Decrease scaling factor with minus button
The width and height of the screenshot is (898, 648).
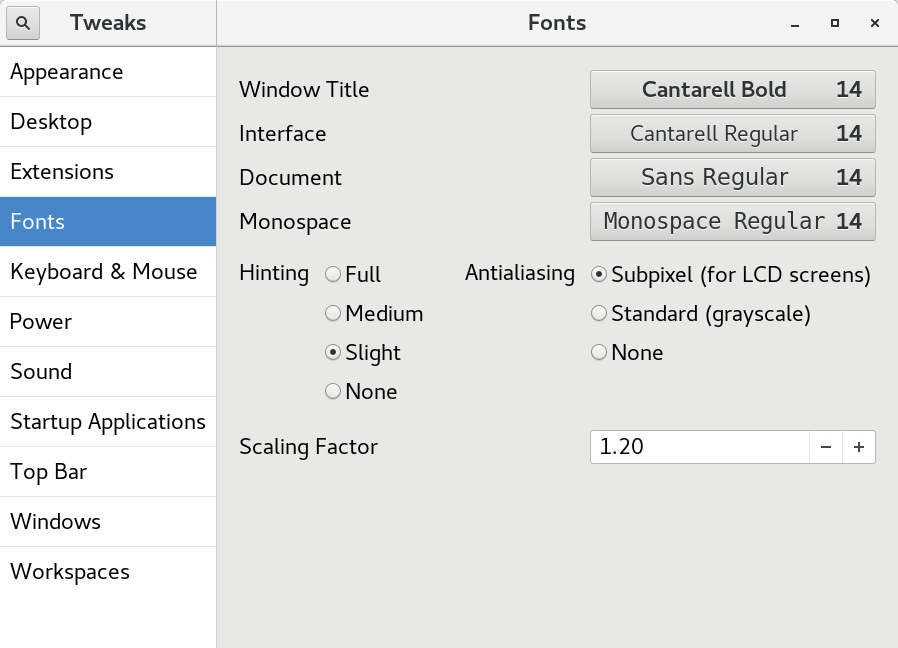pyautogui.click(x=826, y=447)
